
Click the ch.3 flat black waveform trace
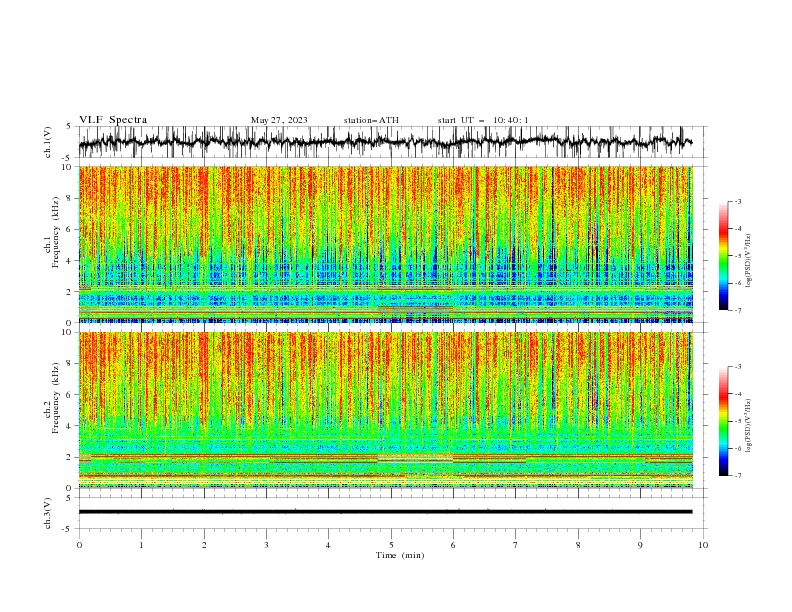tap(385, 512)
